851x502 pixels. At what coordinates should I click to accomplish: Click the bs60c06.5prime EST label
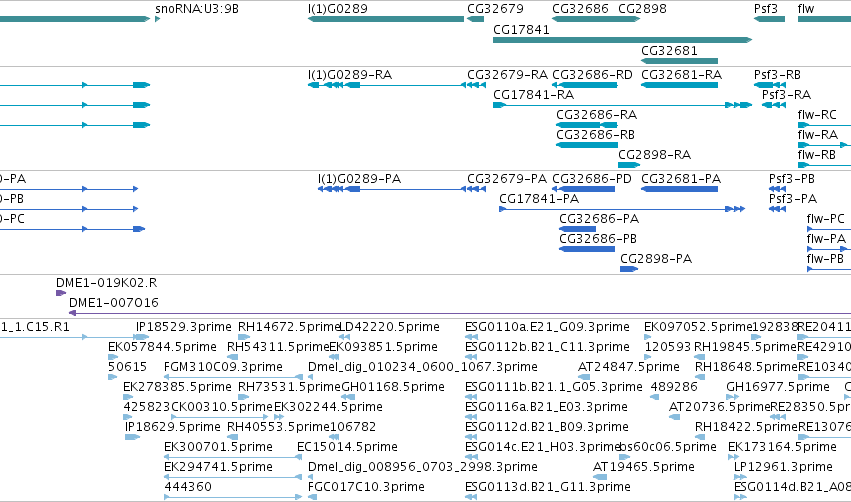668,447
